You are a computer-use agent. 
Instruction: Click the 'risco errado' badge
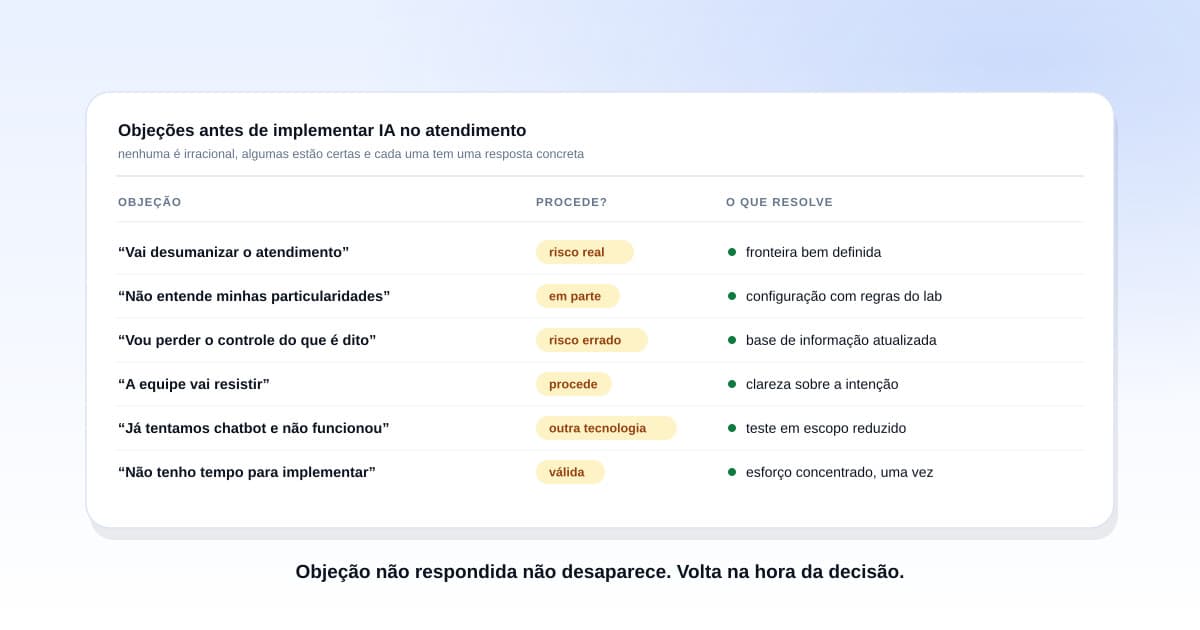click(x=592, y=340)
